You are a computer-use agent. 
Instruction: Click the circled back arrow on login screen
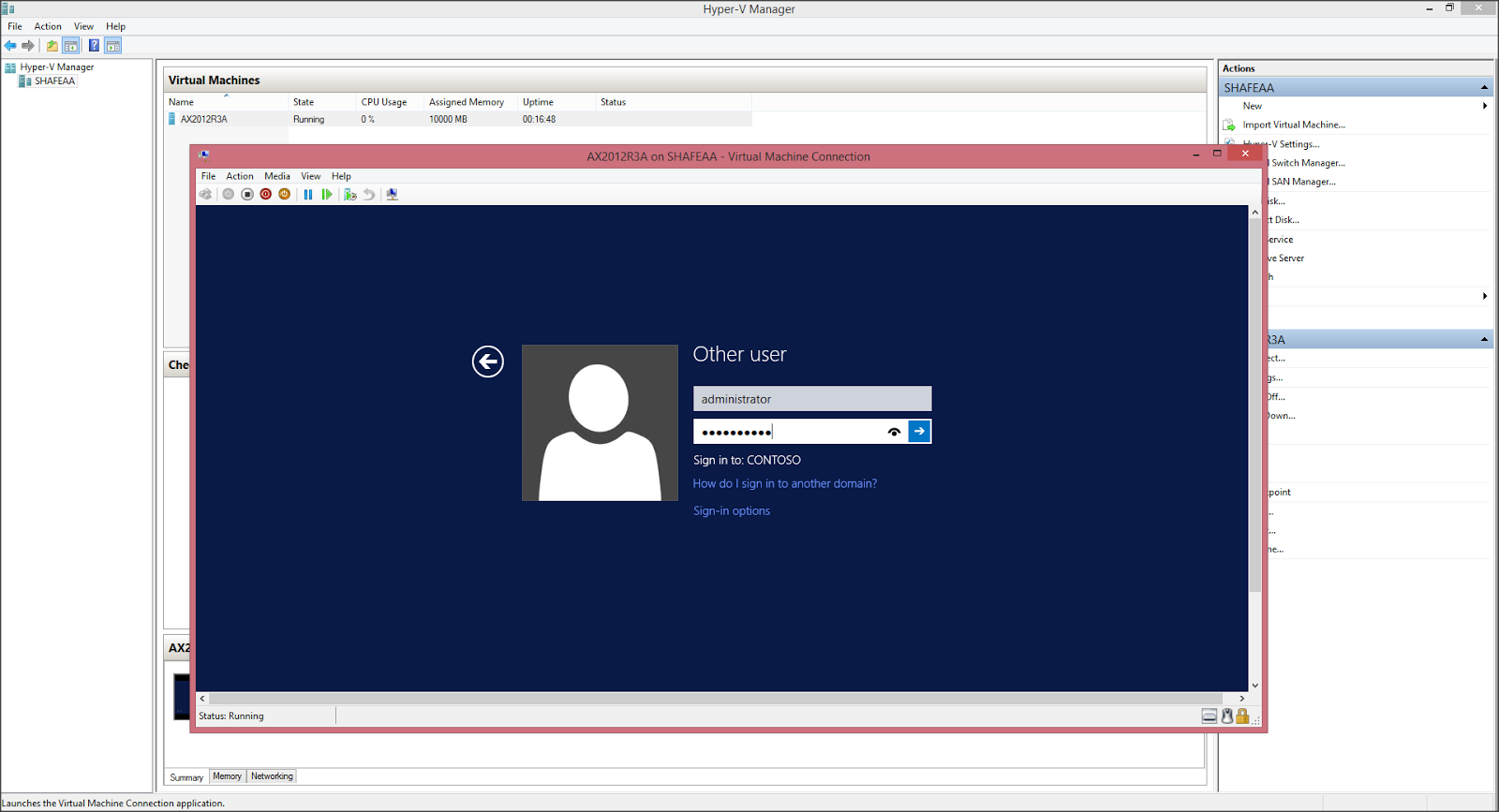[488, 362]
